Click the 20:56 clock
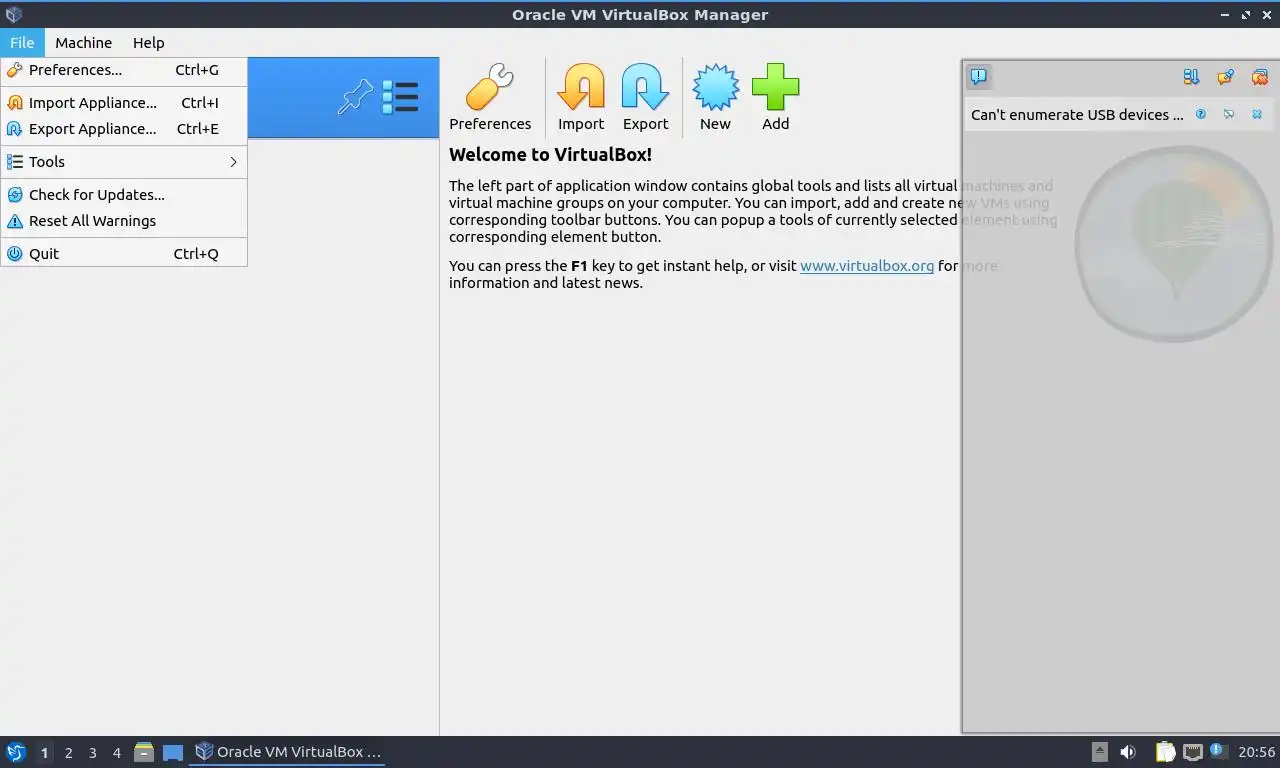Image resolution: width=1280 pixels, height=768 pixels. pos(1256,752)
